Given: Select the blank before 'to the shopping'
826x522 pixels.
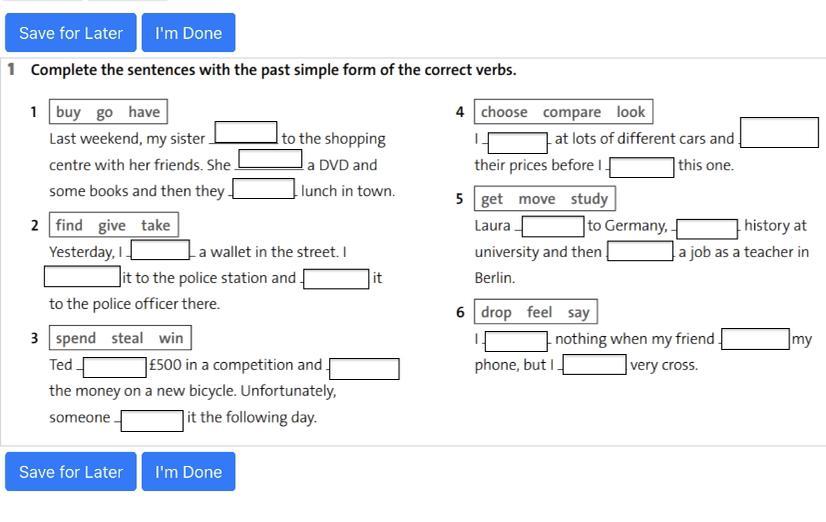Looking at the screenshot, I should (246, 132).
